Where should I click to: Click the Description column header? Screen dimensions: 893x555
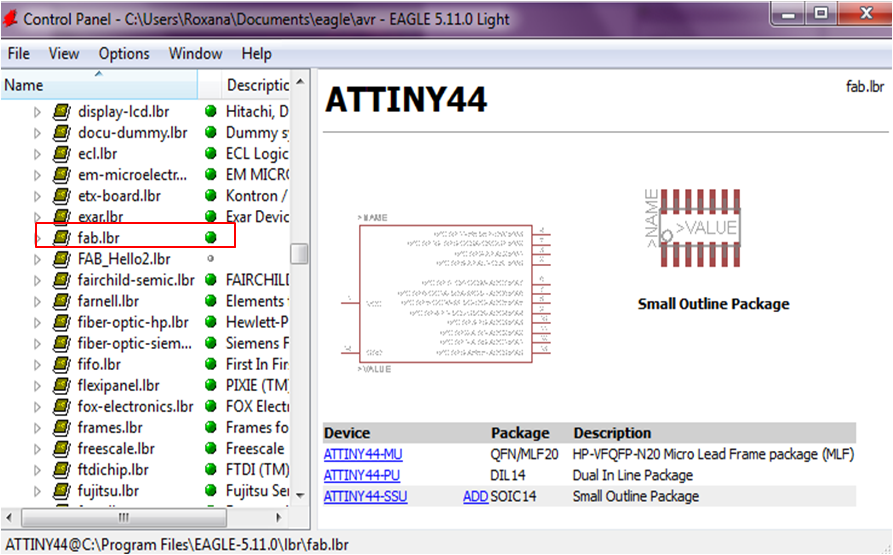coord(257,85)
